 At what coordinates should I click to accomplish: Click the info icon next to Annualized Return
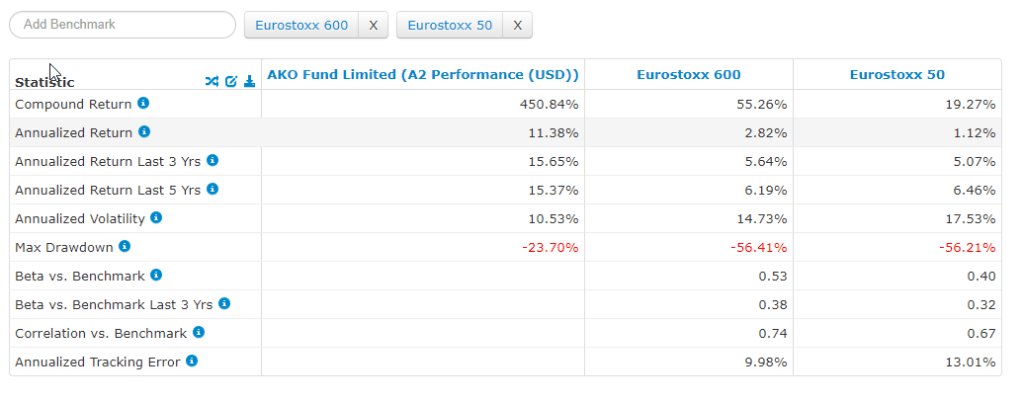144,132
